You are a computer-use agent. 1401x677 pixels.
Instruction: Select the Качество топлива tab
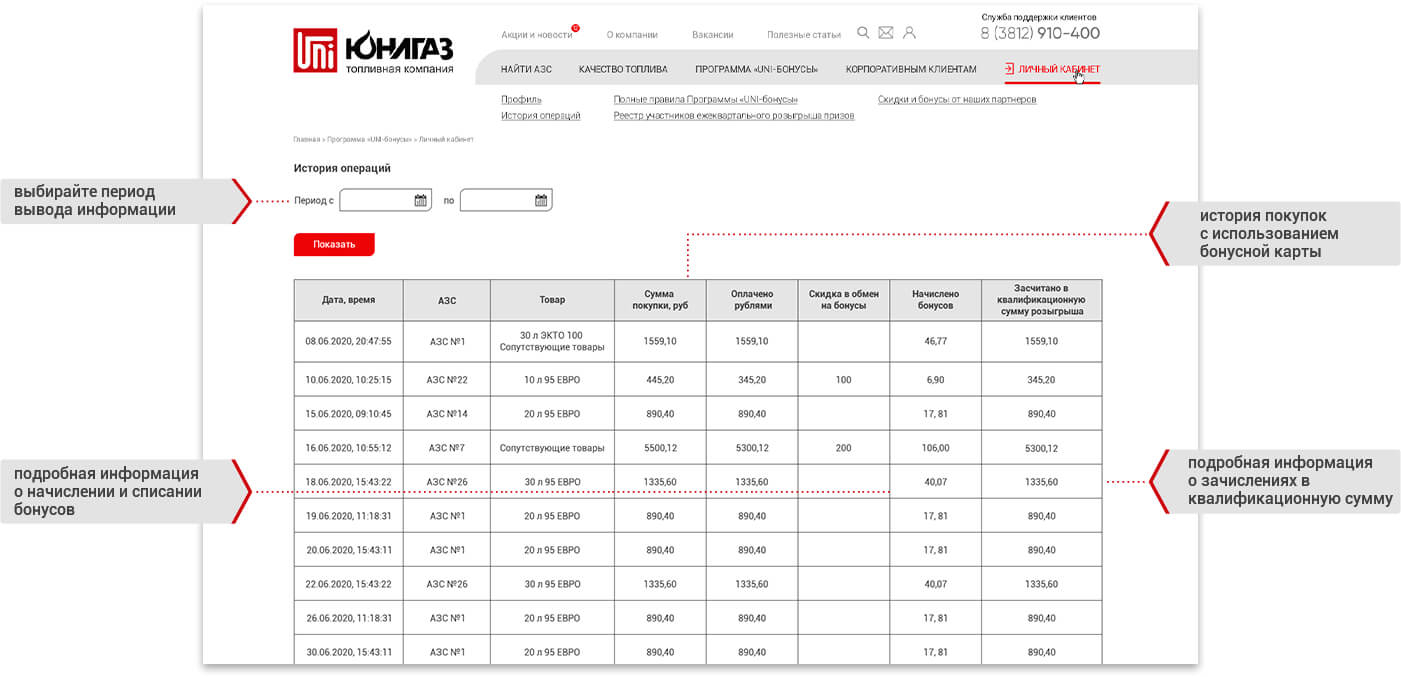[623, 69]
